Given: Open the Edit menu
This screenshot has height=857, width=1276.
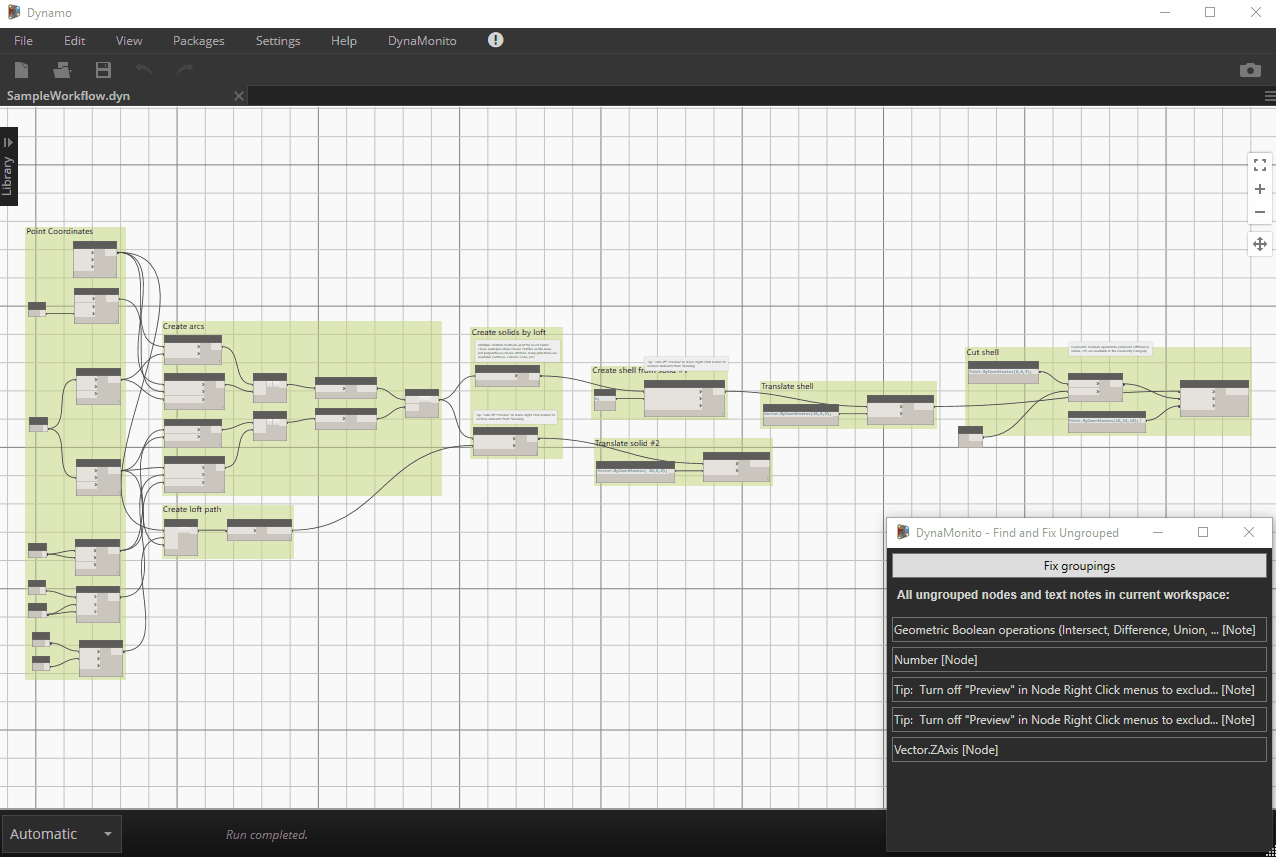Looking at the screenshot, I should click(x=75, y=41).
